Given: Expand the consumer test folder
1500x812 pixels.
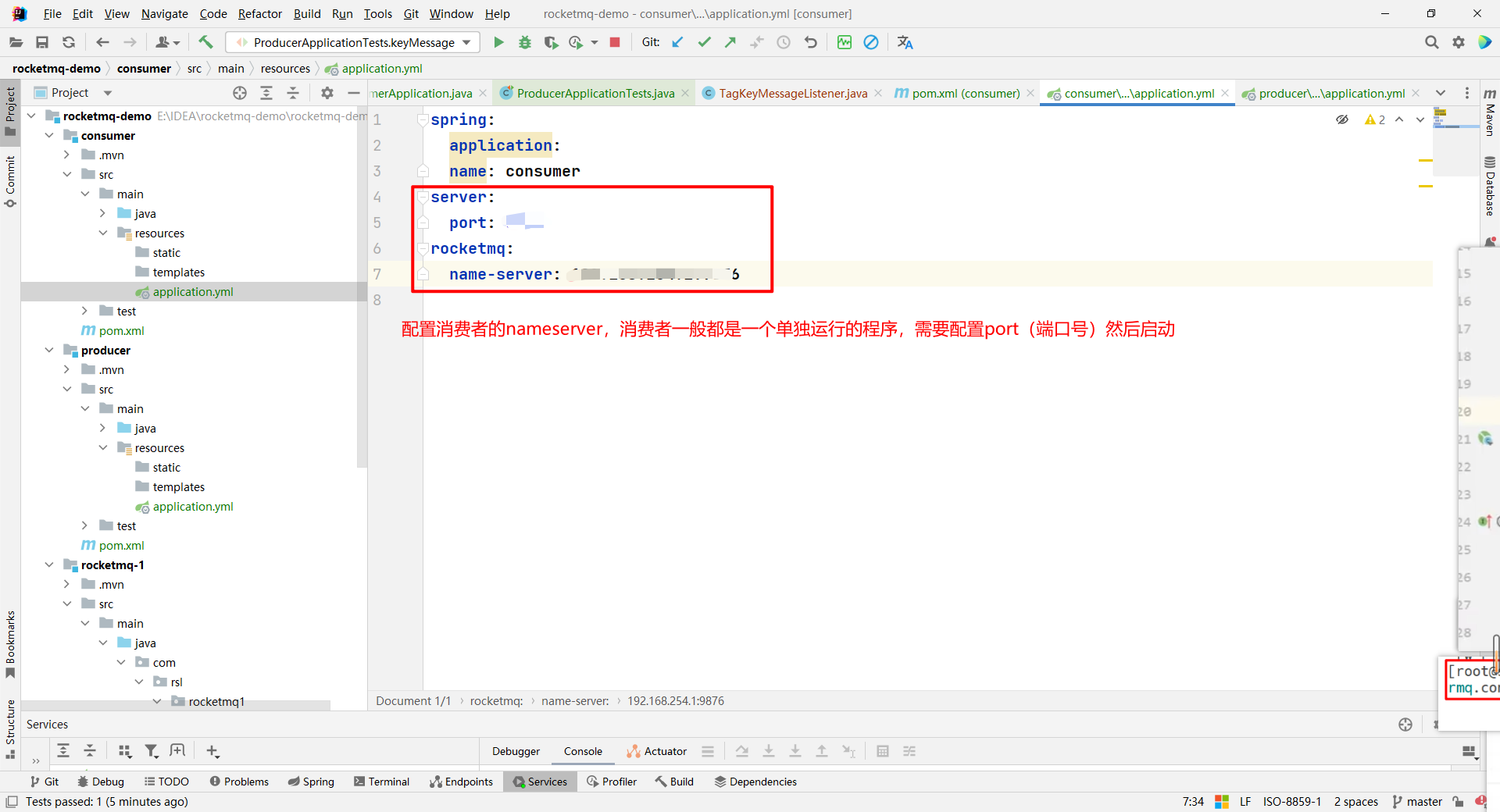Looking at the screenshot, I should [85, 312].
